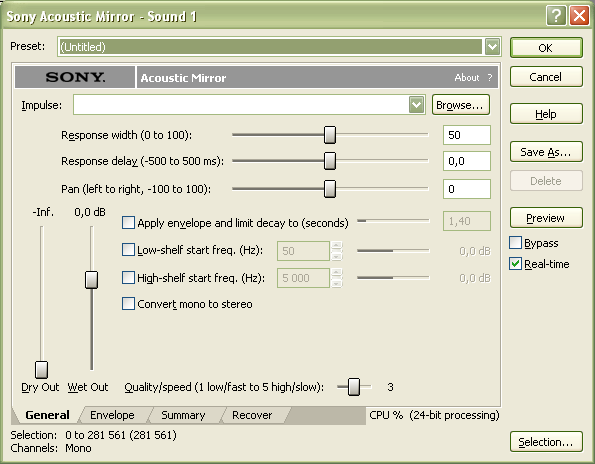Switch to the General tab
This screenshot has height=464, width=595.
(47, 415)
